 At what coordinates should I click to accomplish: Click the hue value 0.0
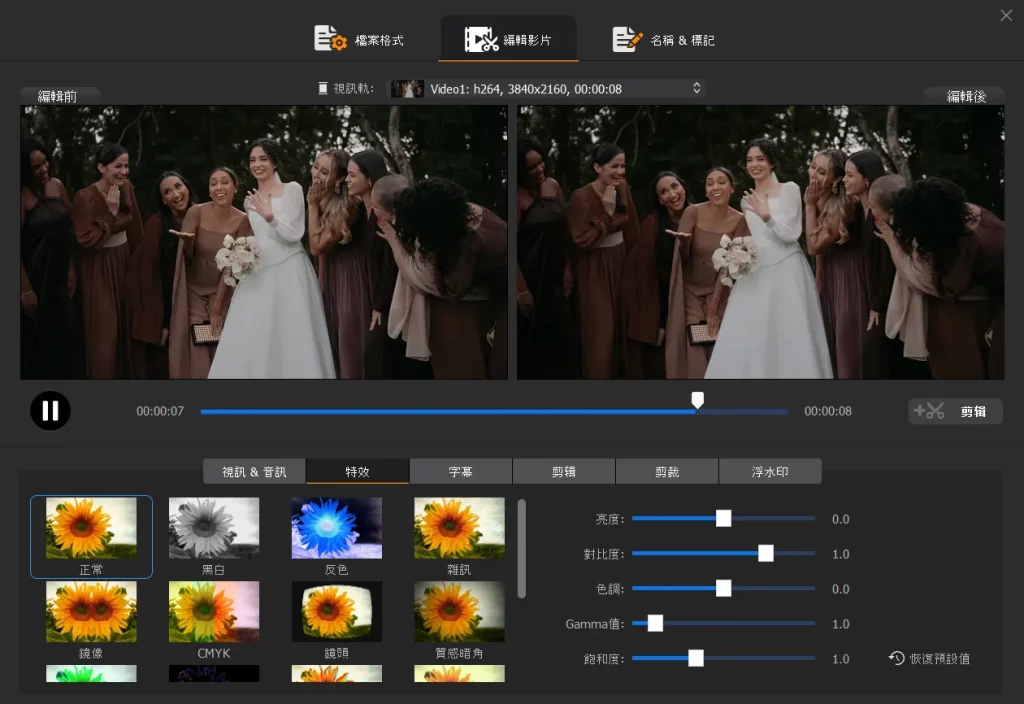tap(840, 589)
